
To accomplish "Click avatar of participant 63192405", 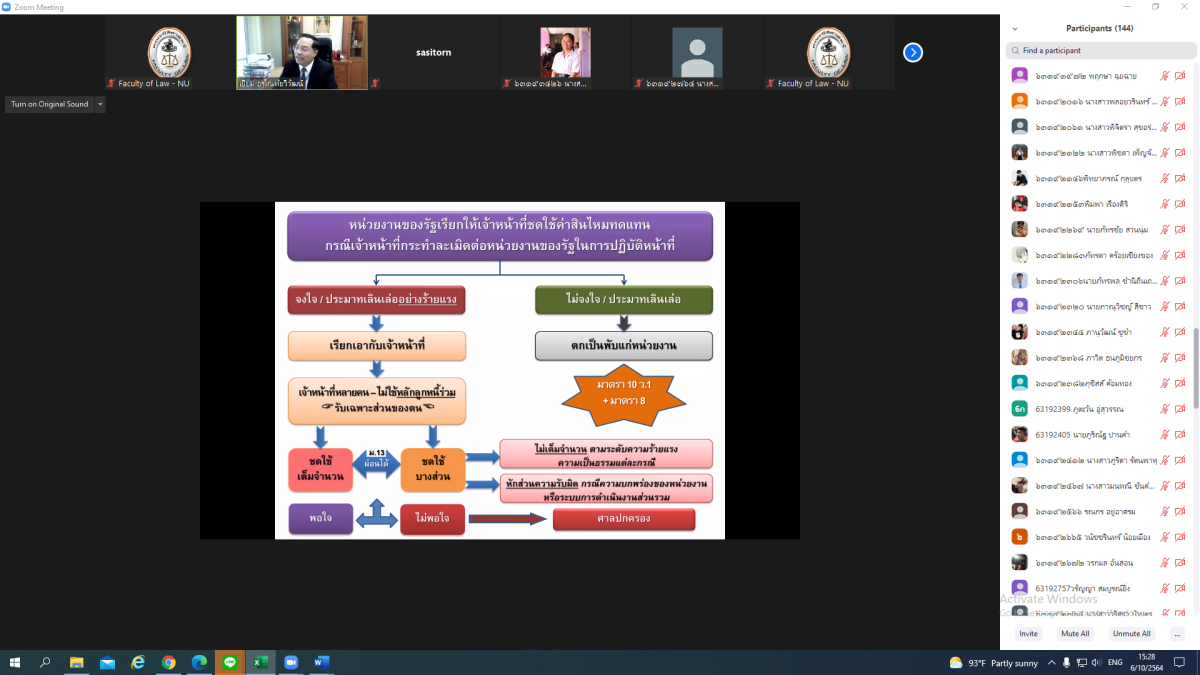I will [1019, 434].
